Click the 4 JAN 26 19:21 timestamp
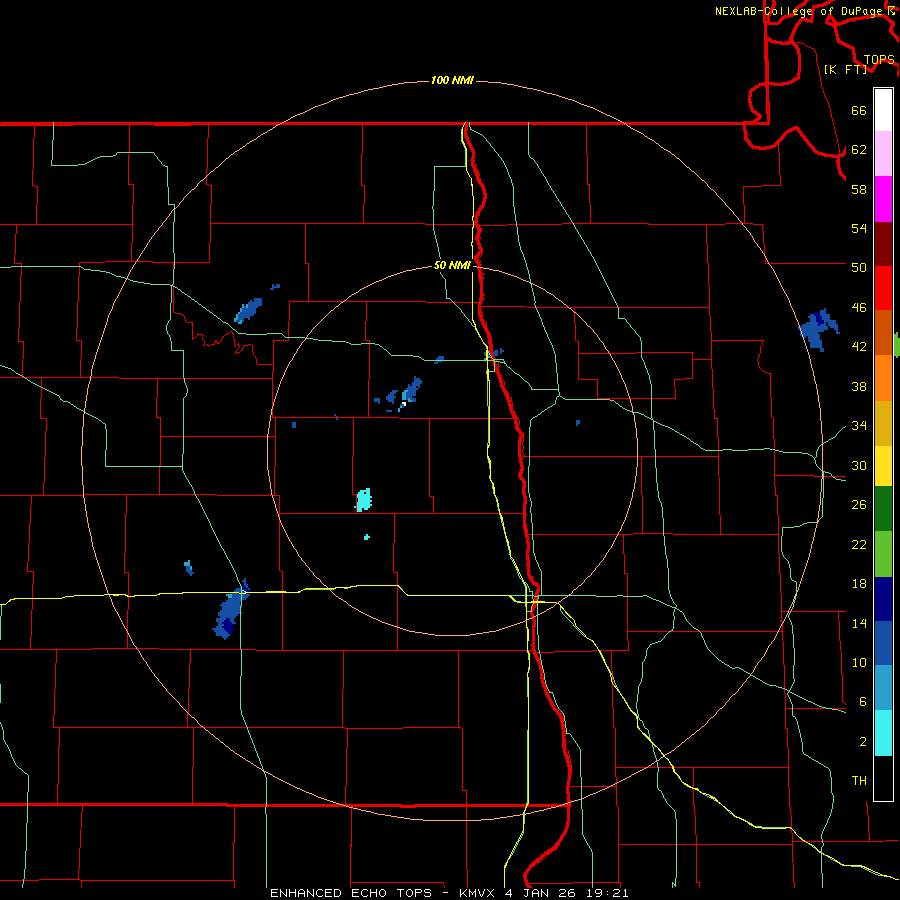 click(x=567, y=893)
